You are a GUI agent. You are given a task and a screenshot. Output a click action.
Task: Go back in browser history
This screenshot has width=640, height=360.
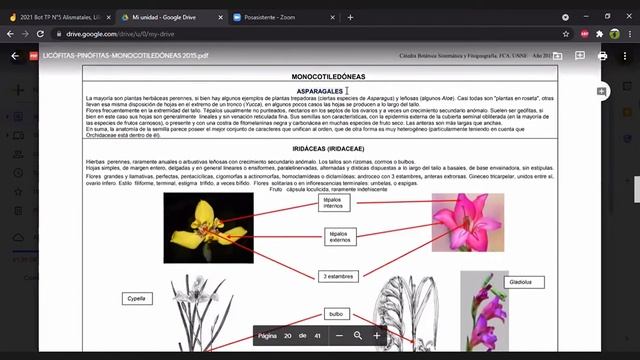click(10, 34)
